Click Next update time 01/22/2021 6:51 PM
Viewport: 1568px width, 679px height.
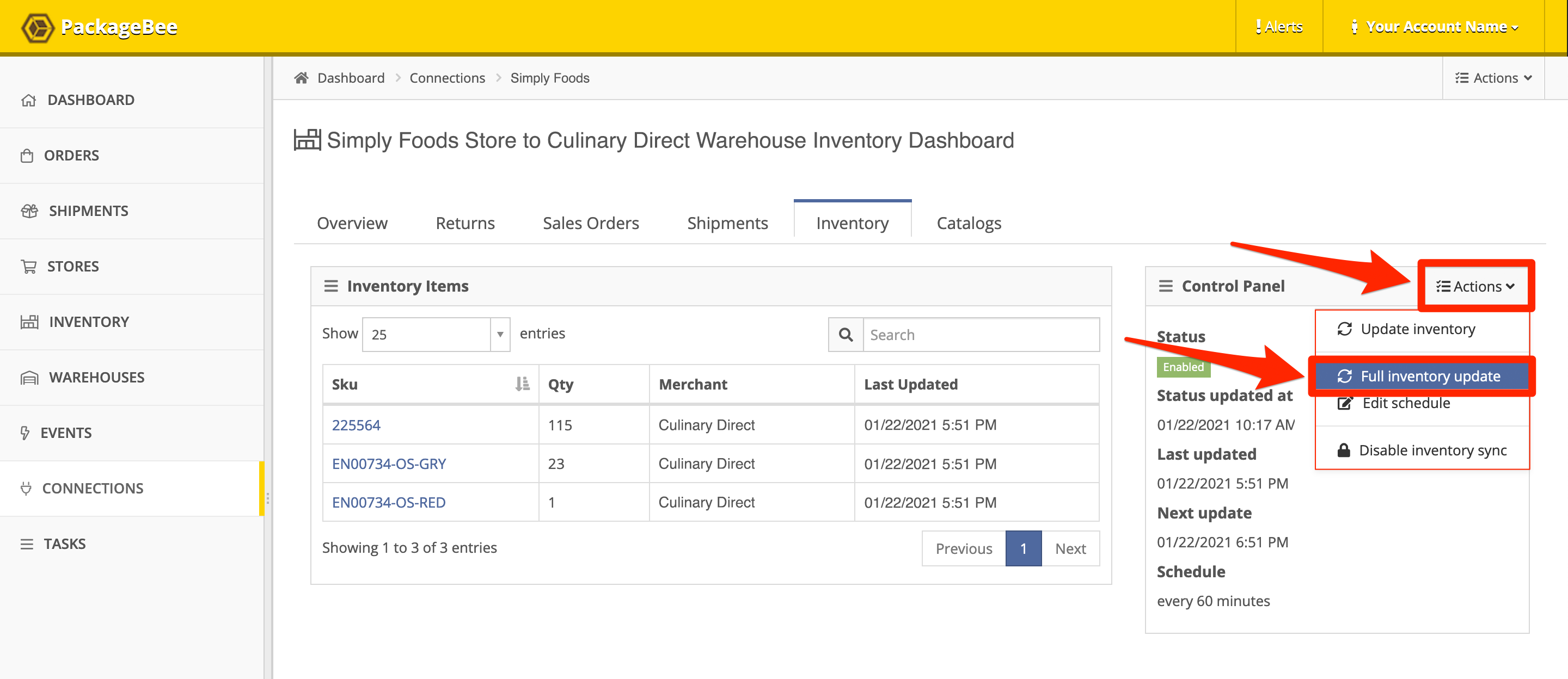coord(1222,542)
